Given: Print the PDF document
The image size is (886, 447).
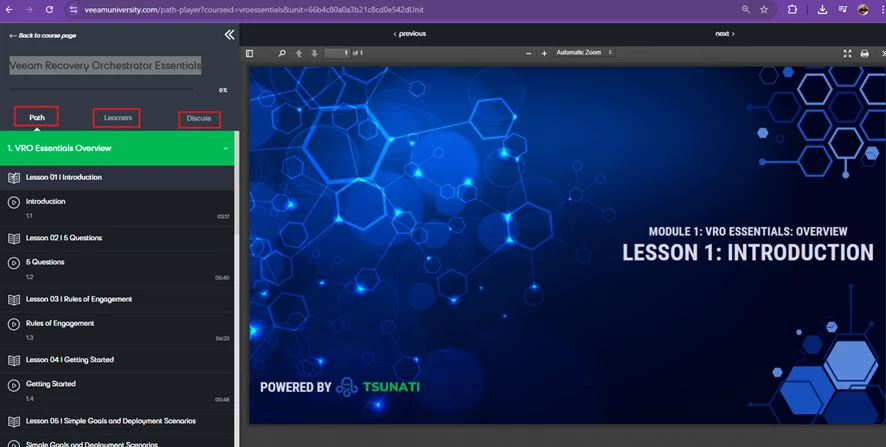Looking at the screenshot, I should point(865,53).
